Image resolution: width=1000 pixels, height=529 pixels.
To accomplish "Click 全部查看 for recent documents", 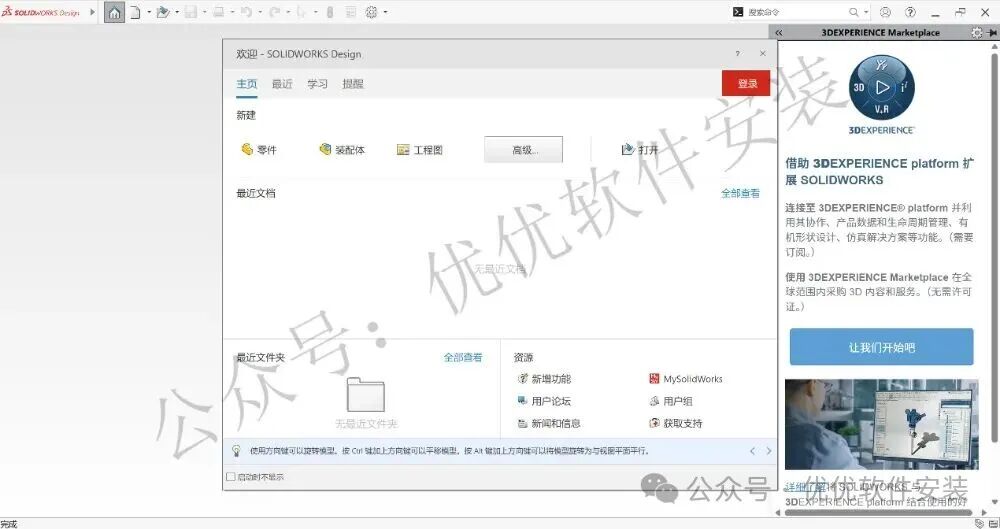I will [x=740, y=193].
